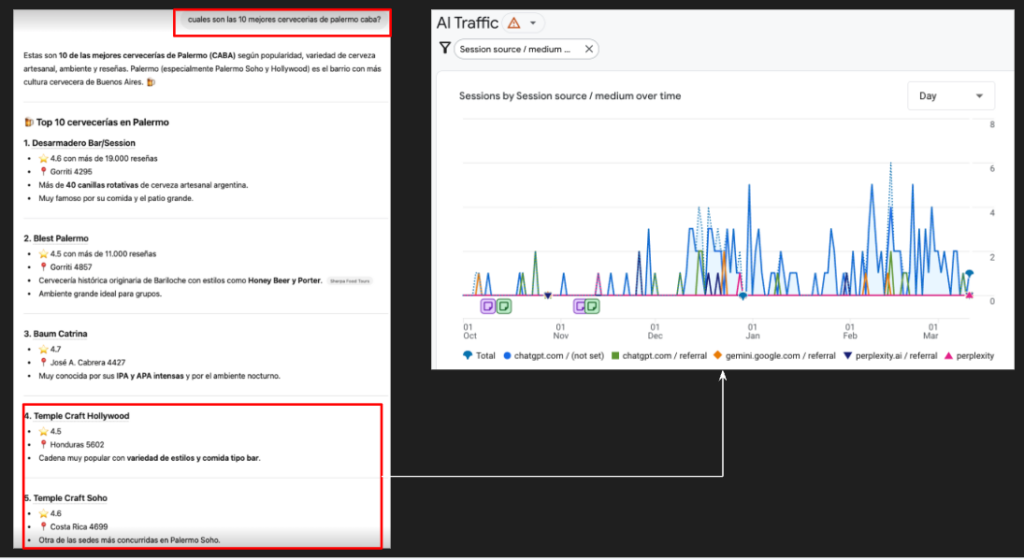The width and height of the screenshot is (1024, 560).
Task: Open the purple annotation marker in November
Action: point(580,306)
